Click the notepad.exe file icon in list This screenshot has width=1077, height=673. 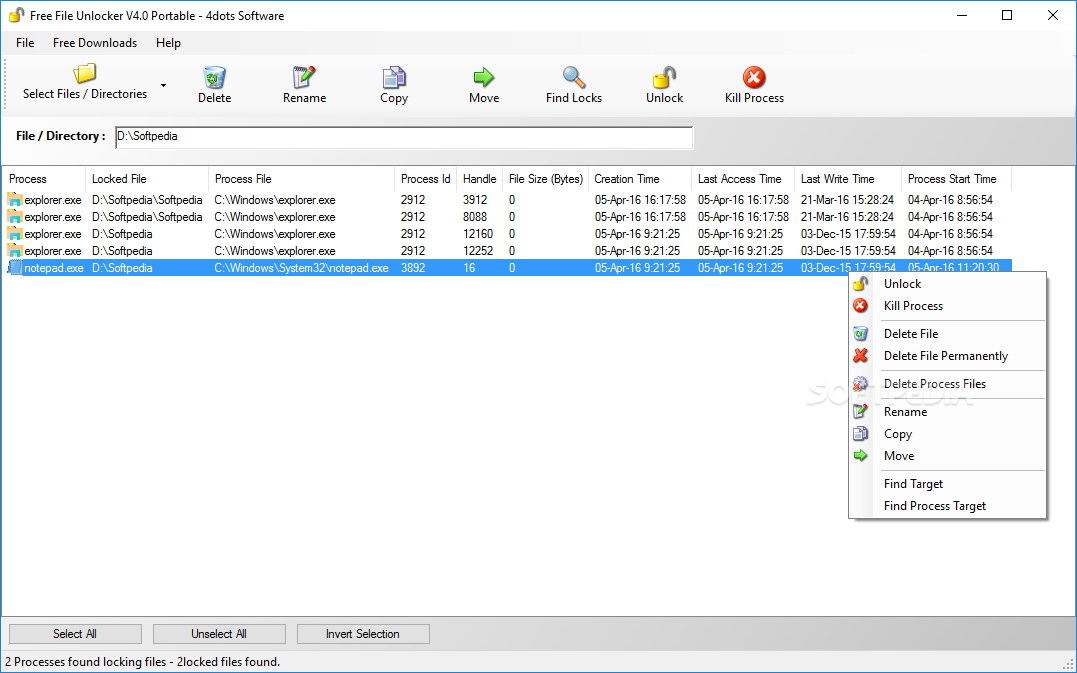pos(15,268)
